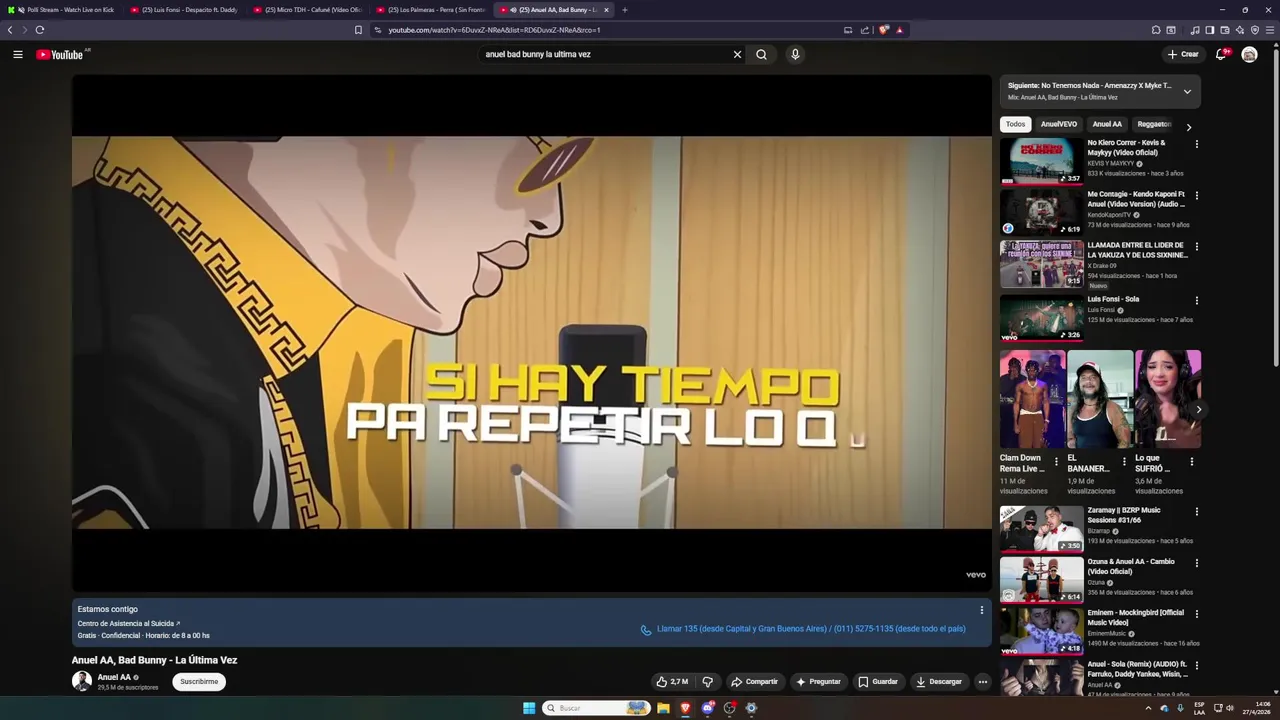Switch to Los Palmeras Perra tab
The image size is (1280, 720).
(x=431, y=10)
